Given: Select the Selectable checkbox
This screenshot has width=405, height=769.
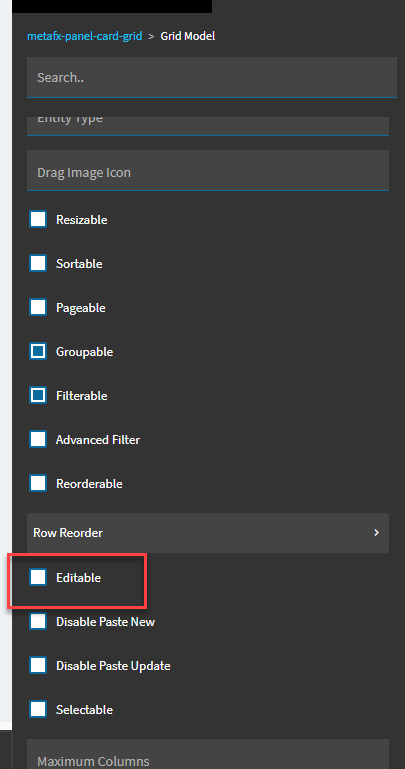Looking at the screenshot, I should click(x=38, y=709).
